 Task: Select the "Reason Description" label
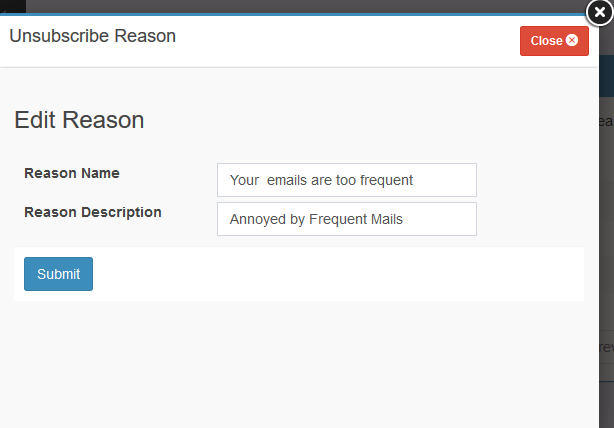93,212
